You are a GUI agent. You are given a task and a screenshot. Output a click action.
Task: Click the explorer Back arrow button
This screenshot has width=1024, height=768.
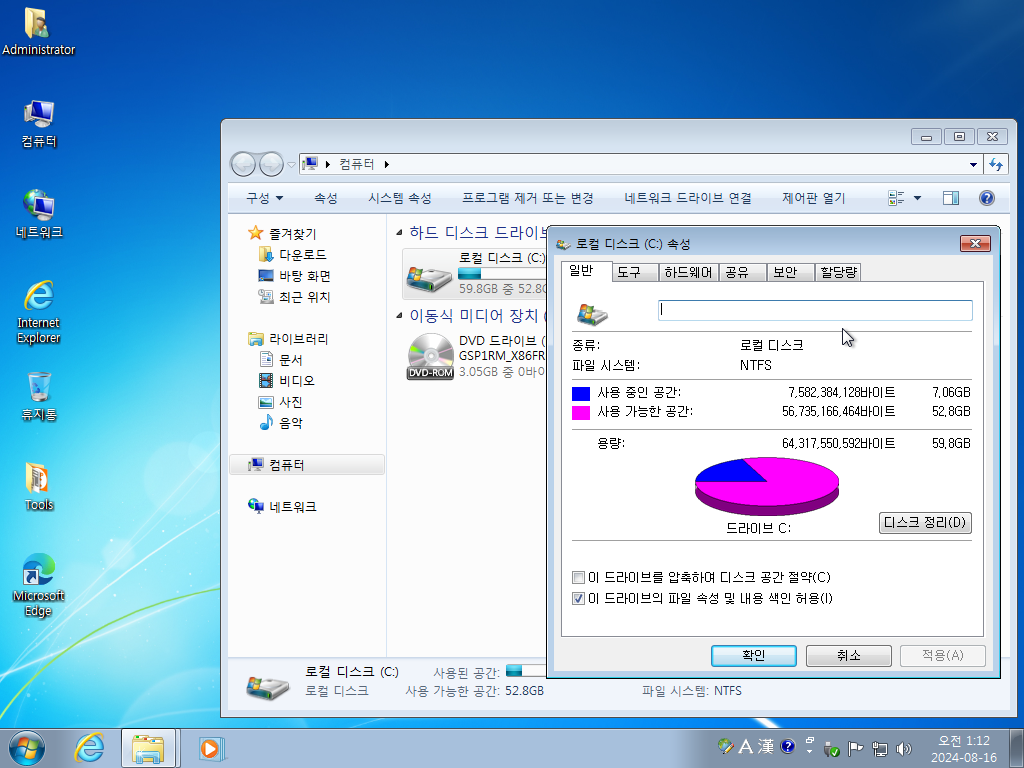coord(243,165)
